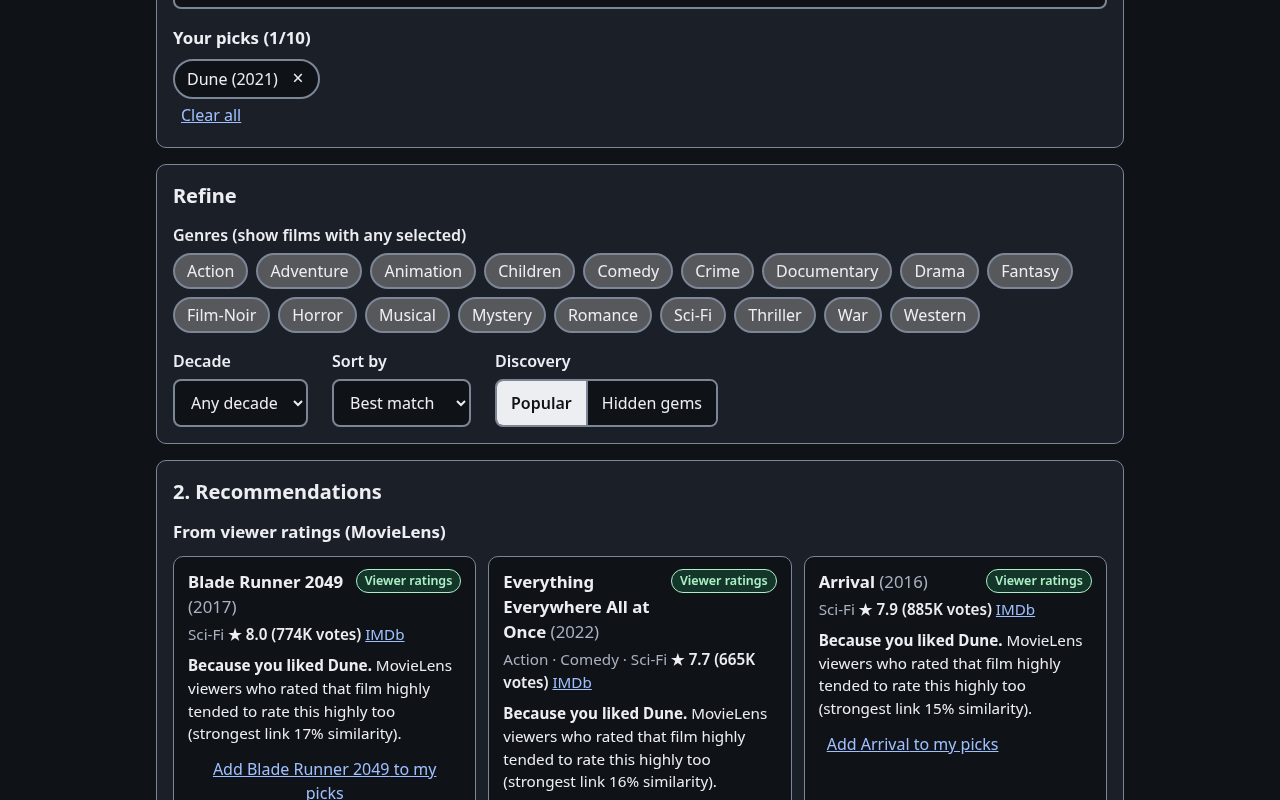The height and width of the screenshot is (800, 1280).
Task: Switch to Hidden gems discovery
Action: 652,403
